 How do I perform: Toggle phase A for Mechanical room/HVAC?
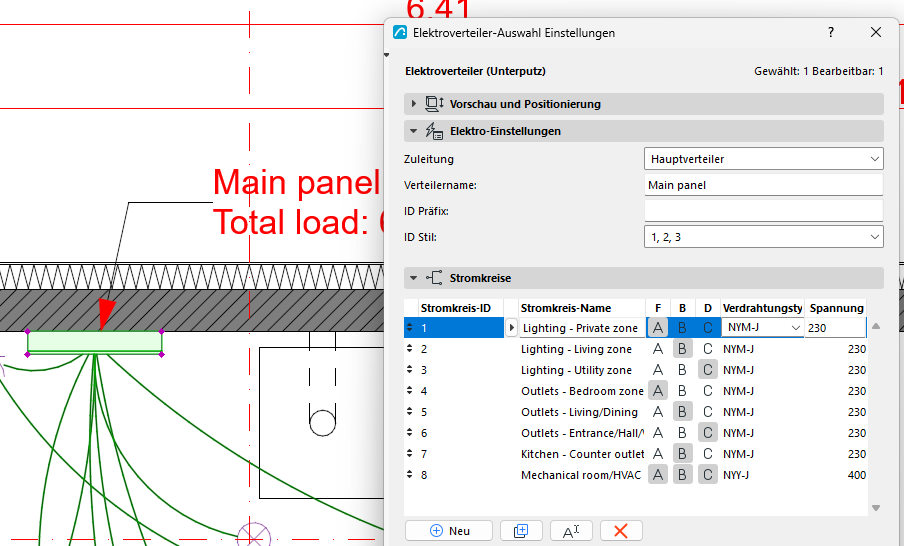(658, 475)
